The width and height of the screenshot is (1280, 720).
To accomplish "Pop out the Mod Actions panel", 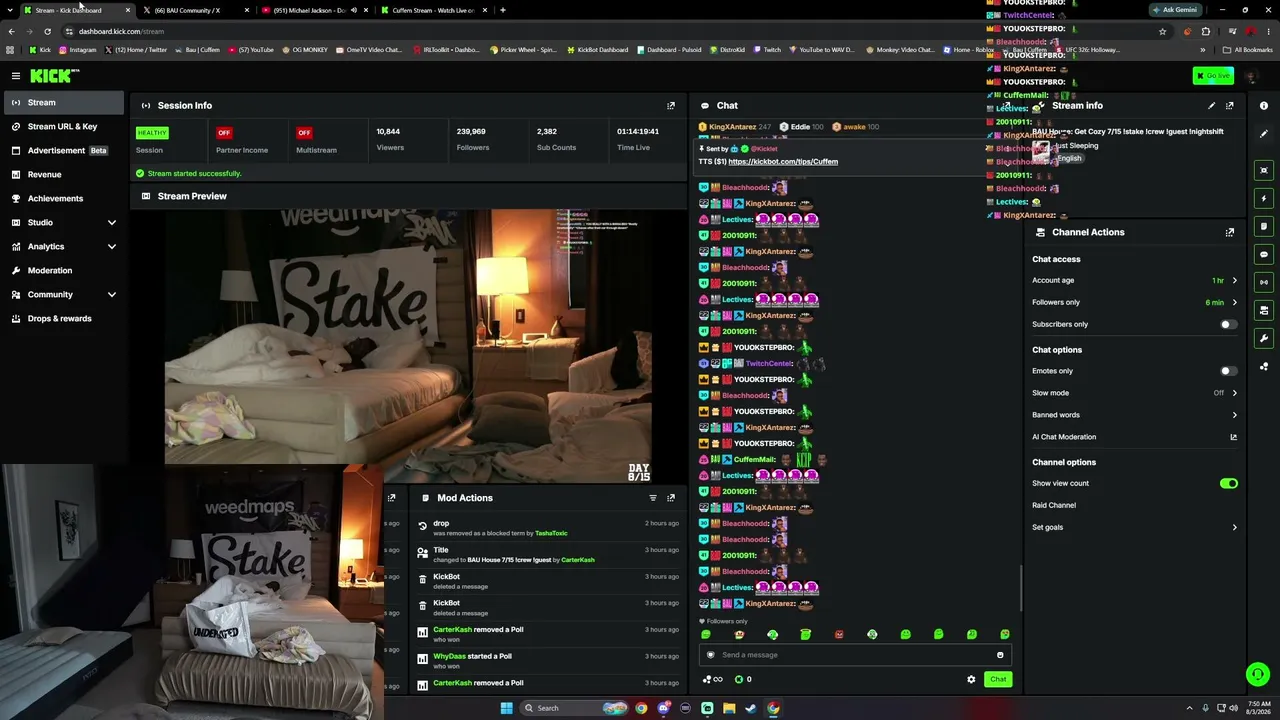I will coord(671,498).
